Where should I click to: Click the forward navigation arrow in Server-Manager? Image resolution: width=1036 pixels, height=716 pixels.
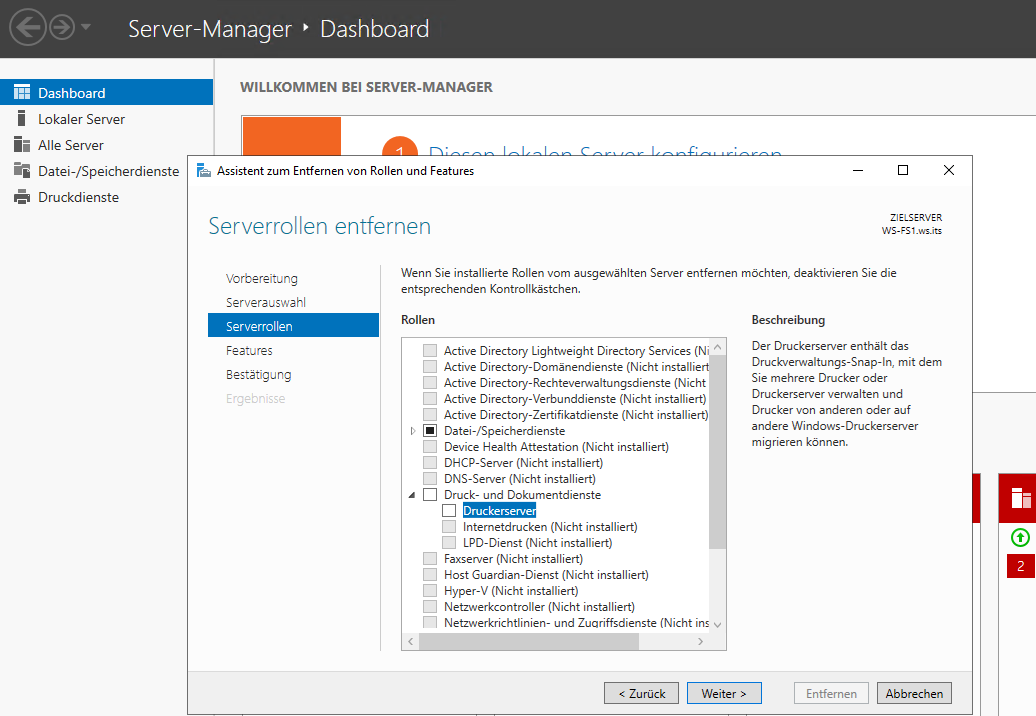click(x=62, y=28)
